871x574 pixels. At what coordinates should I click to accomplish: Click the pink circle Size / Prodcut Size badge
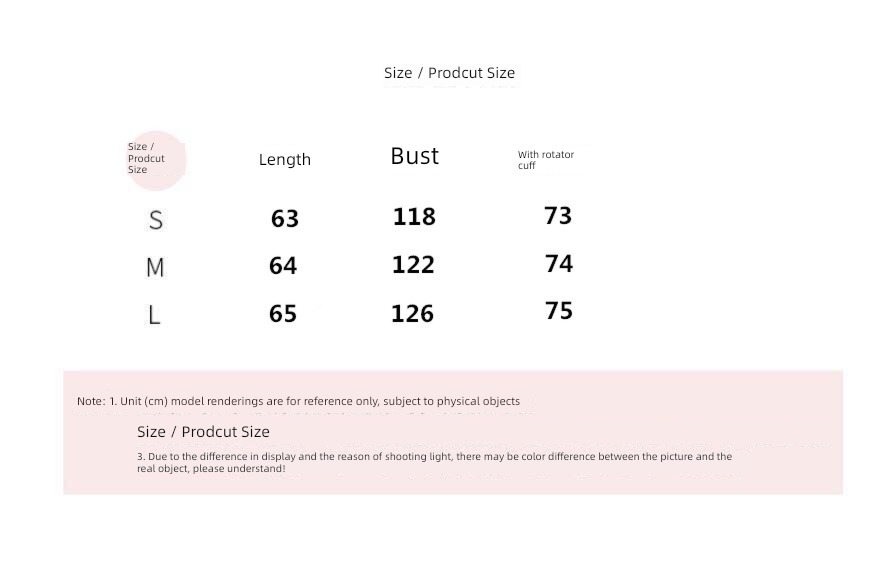(x=156, y=161)
